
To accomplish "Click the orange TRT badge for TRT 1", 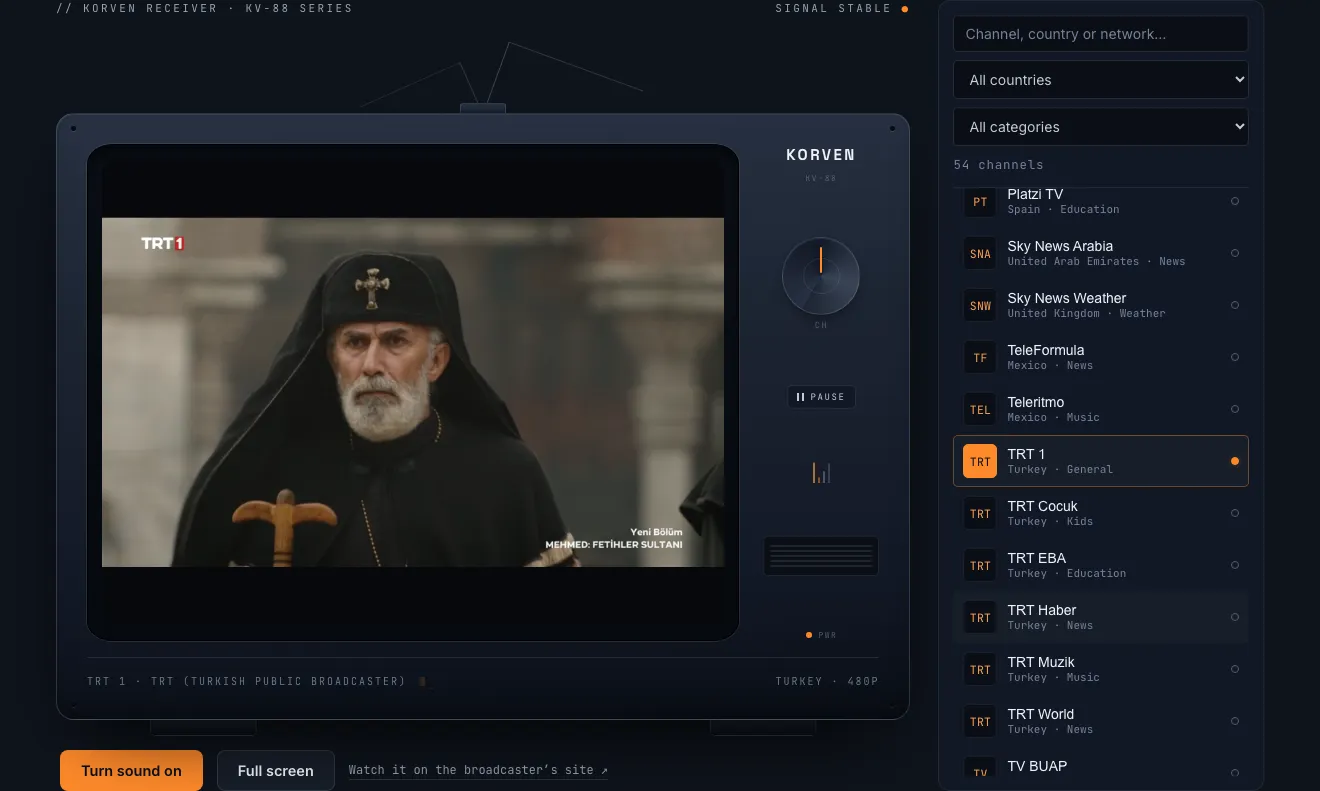I will 980,461.
